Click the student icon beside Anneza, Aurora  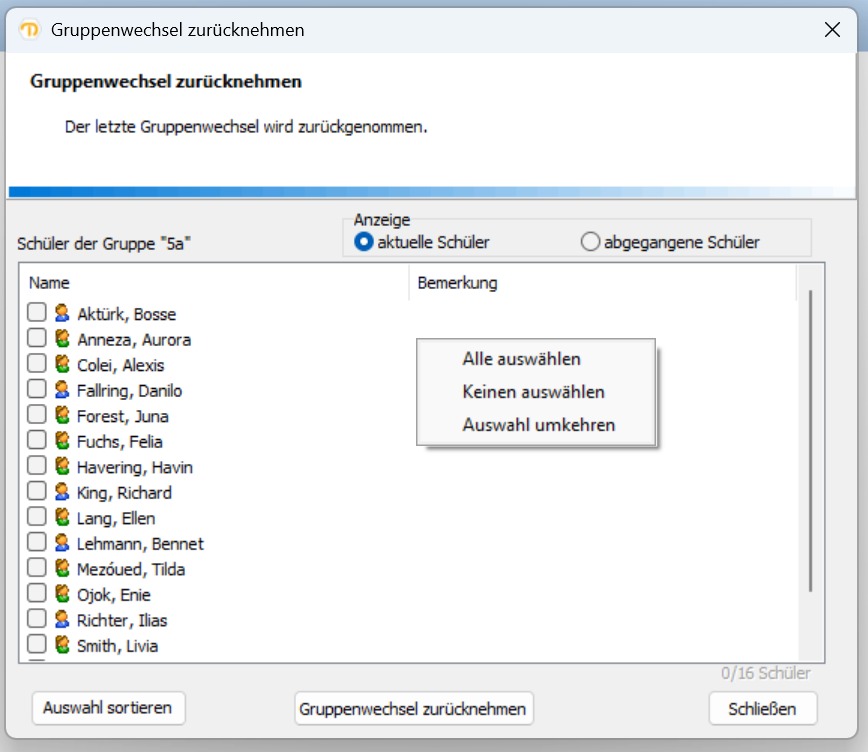coord(62,339)
